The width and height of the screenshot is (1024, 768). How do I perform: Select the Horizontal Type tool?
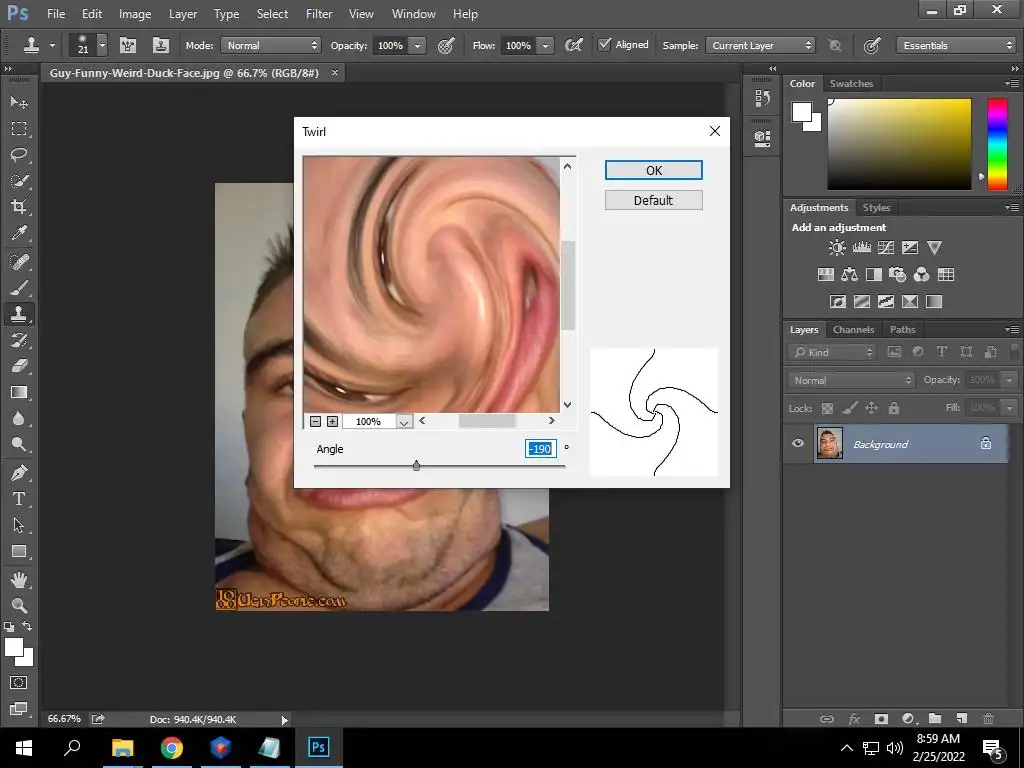click(18, 499)
